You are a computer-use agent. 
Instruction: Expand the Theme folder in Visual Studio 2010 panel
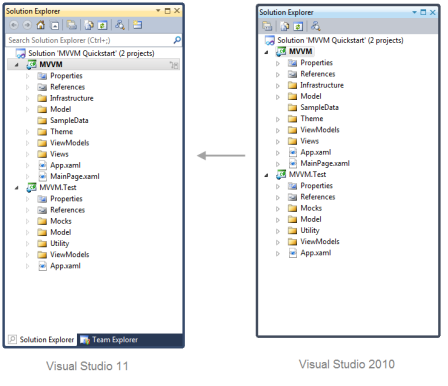pos(278,119)
